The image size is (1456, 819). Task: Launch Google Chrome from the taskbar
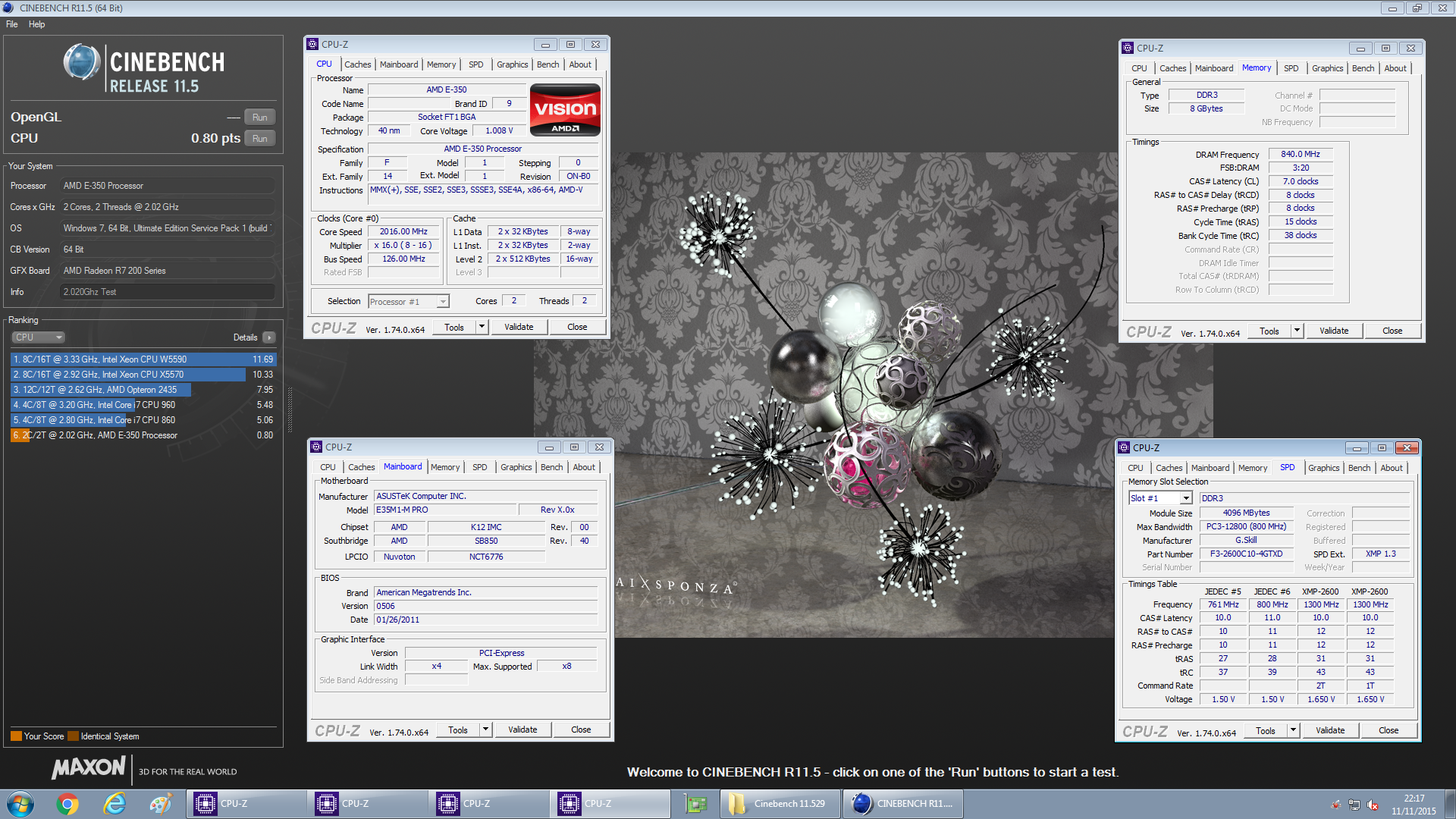[x=67, y=804]
